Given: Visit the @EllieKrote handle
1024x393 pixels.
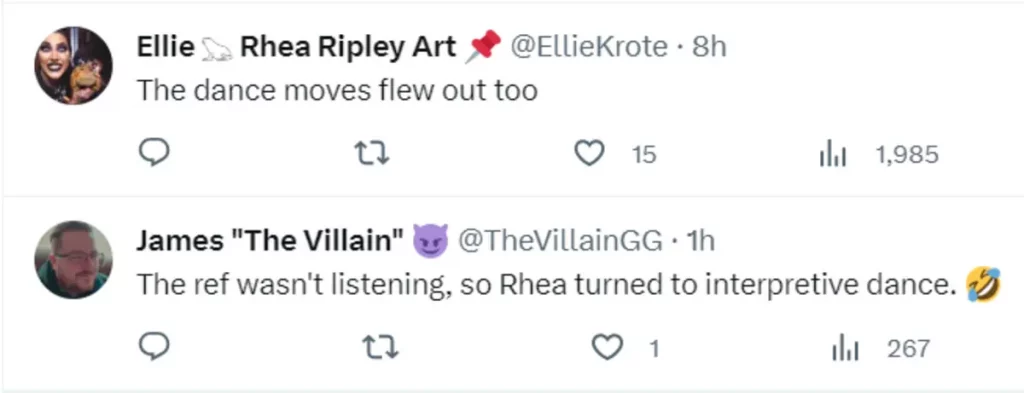Looking at the screenshot, I should point(588,47).
